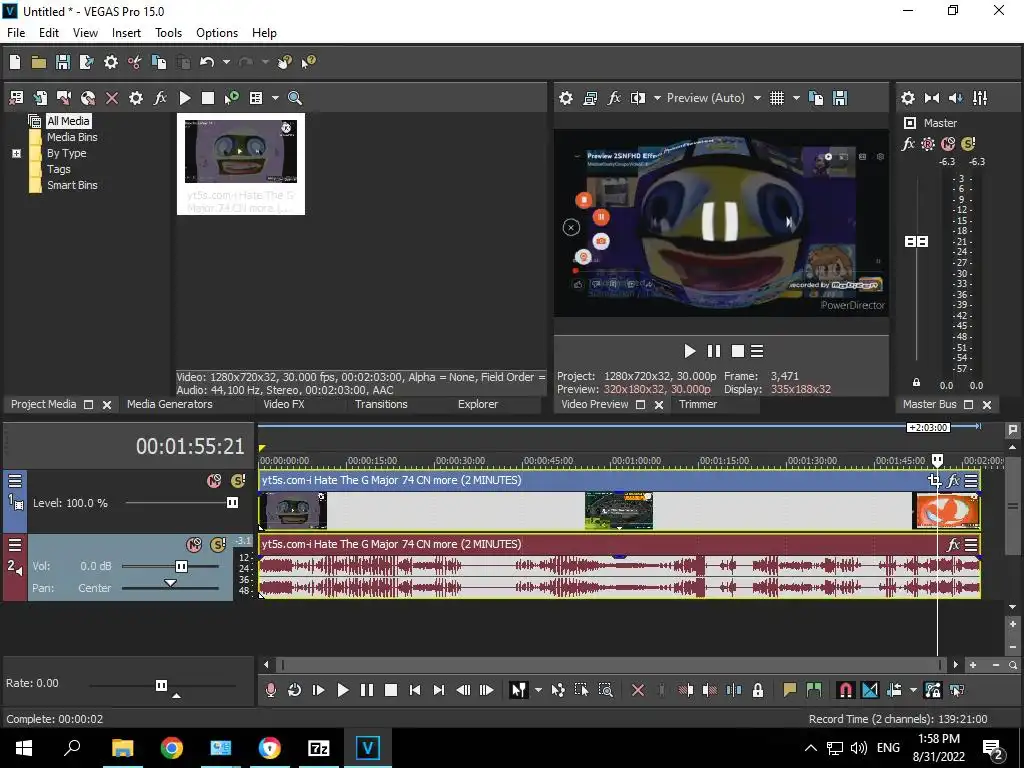Open the Insert menu
Image resolution: width=1024 pixels, height=768 pixels.
tap(126, 33)
